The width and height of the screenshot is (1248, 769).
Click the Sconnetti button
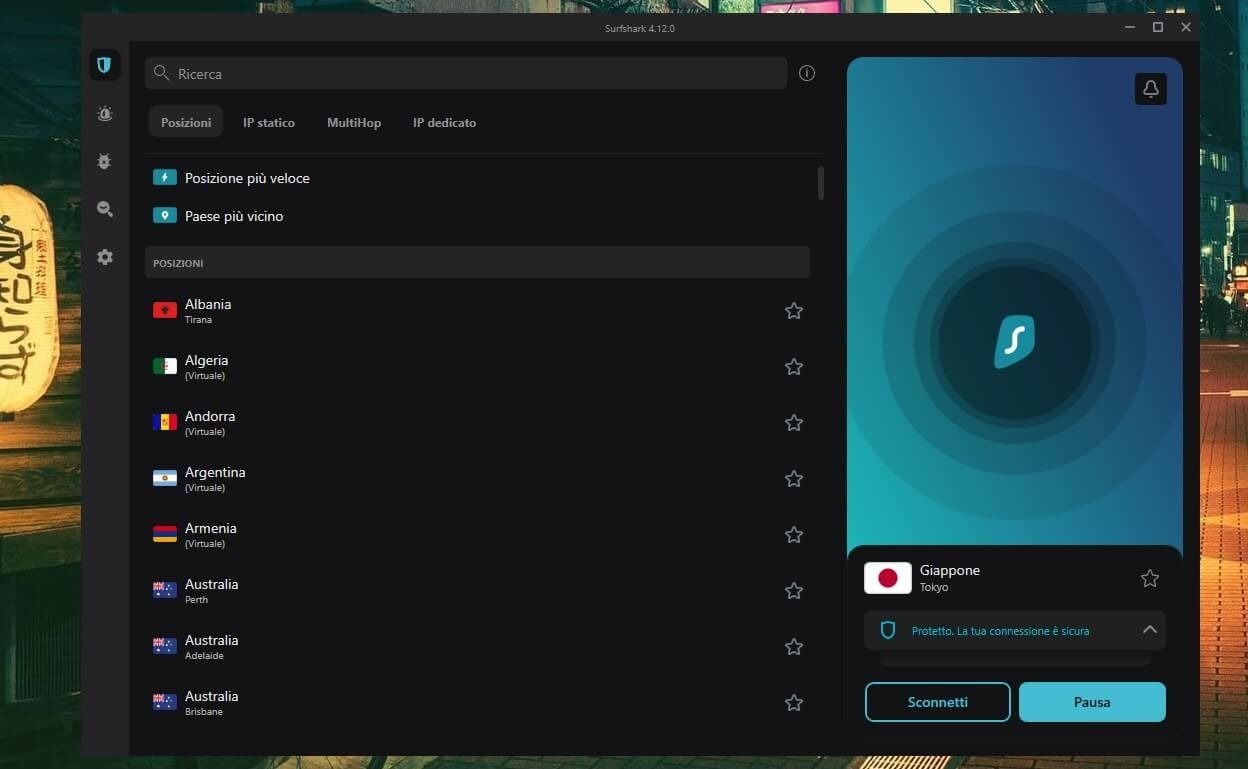pos(938,702)
